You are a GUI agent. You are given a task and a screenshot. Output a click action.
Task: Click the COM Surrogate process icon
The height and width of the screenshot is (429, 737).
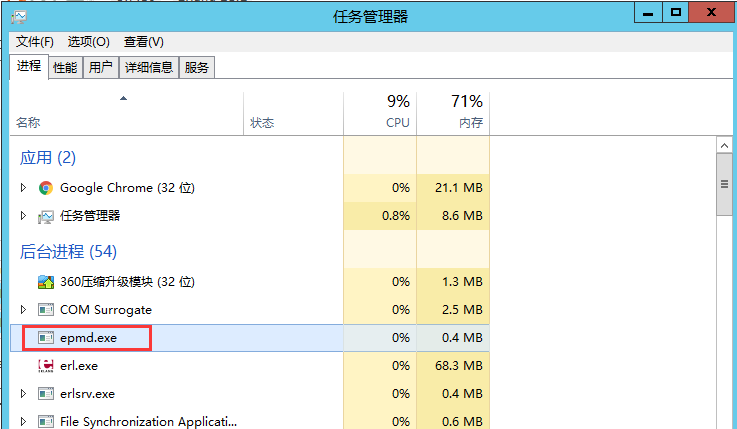[x=45, y=310]
